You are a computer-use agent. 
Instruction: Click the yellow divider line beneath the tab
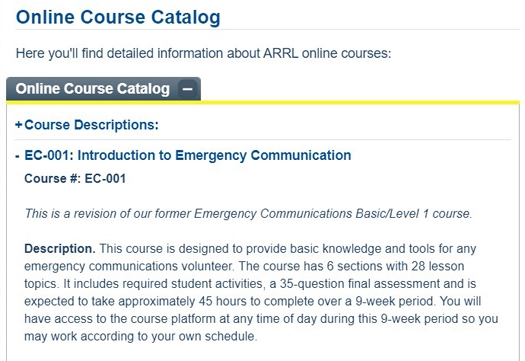pos(263,102)
